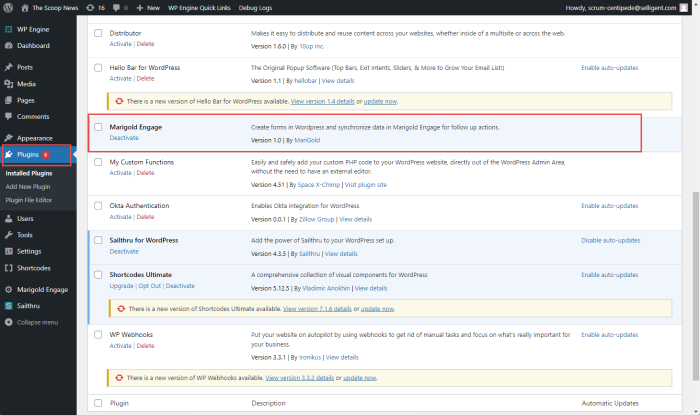
Task: Click the updates icon in admin bar
Action: click(91, 7)
